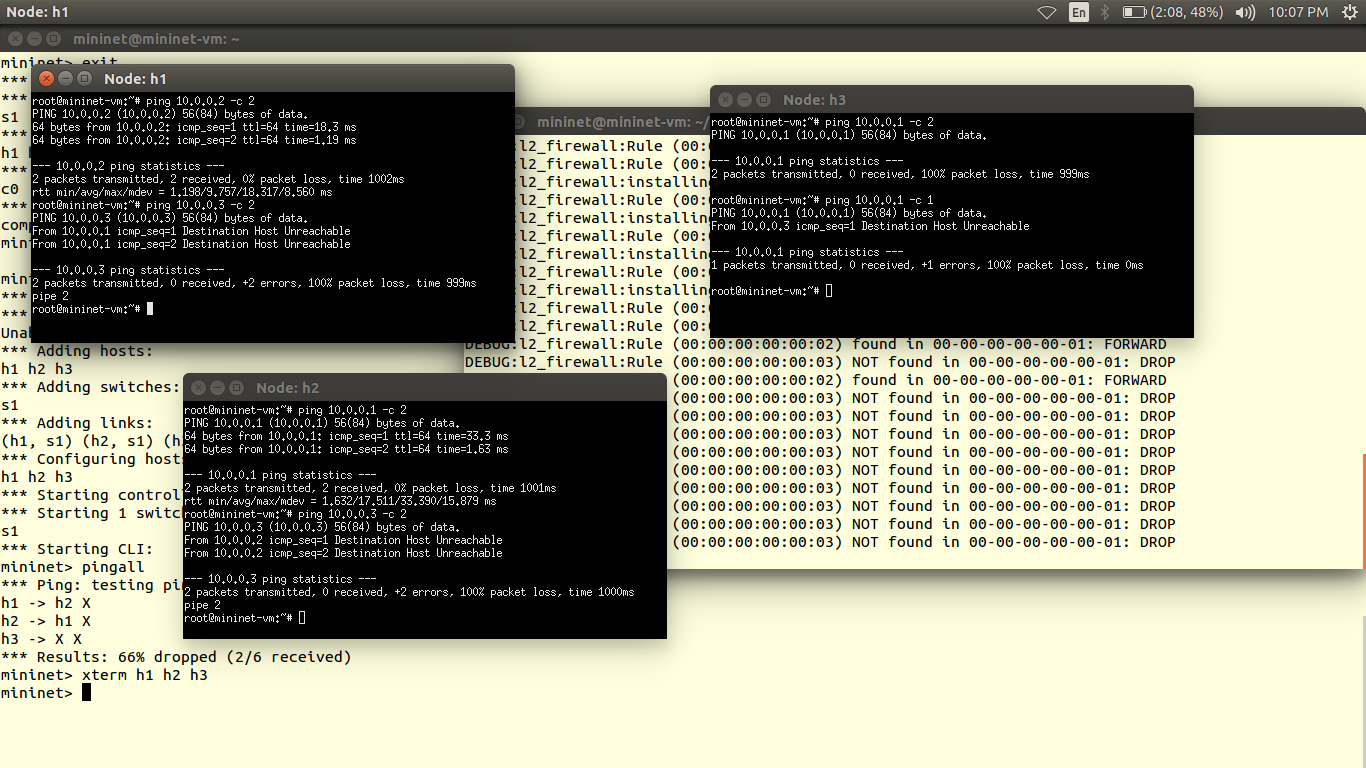Minimize the Node: h2 xterm window
Viewport: 1366px width, 768px height.
(x=218, y=387)
